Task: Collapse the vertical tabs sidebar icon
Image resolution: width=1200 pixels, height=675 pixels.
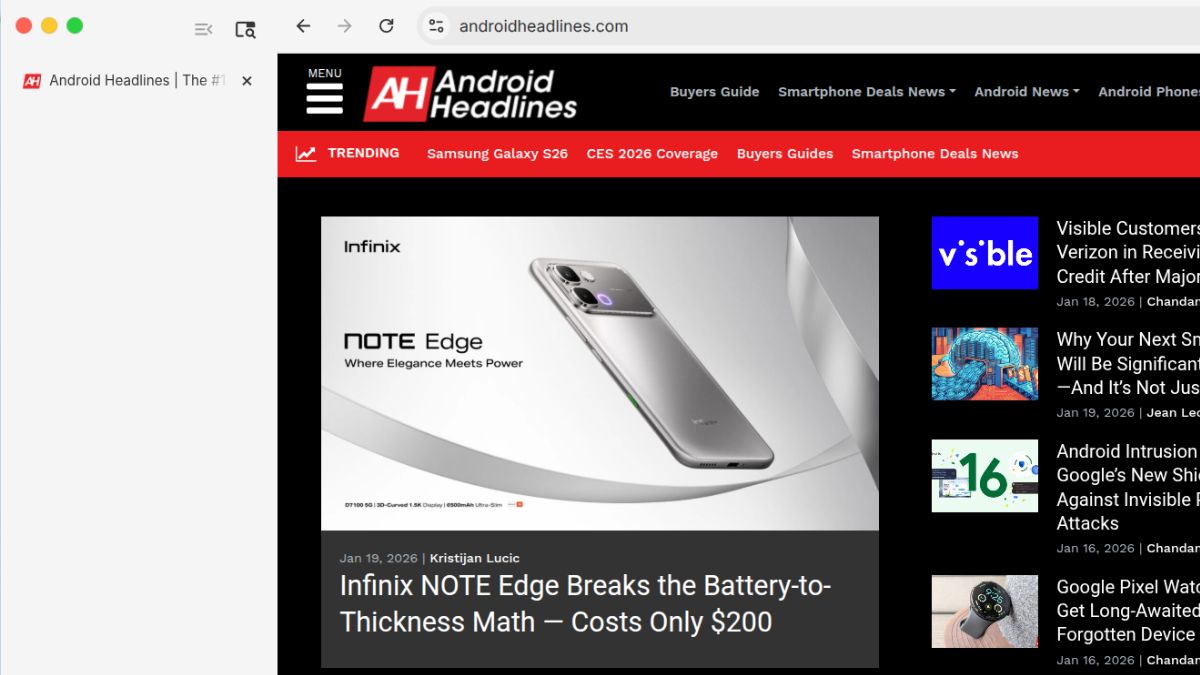Action: click(x=203, y=29)
